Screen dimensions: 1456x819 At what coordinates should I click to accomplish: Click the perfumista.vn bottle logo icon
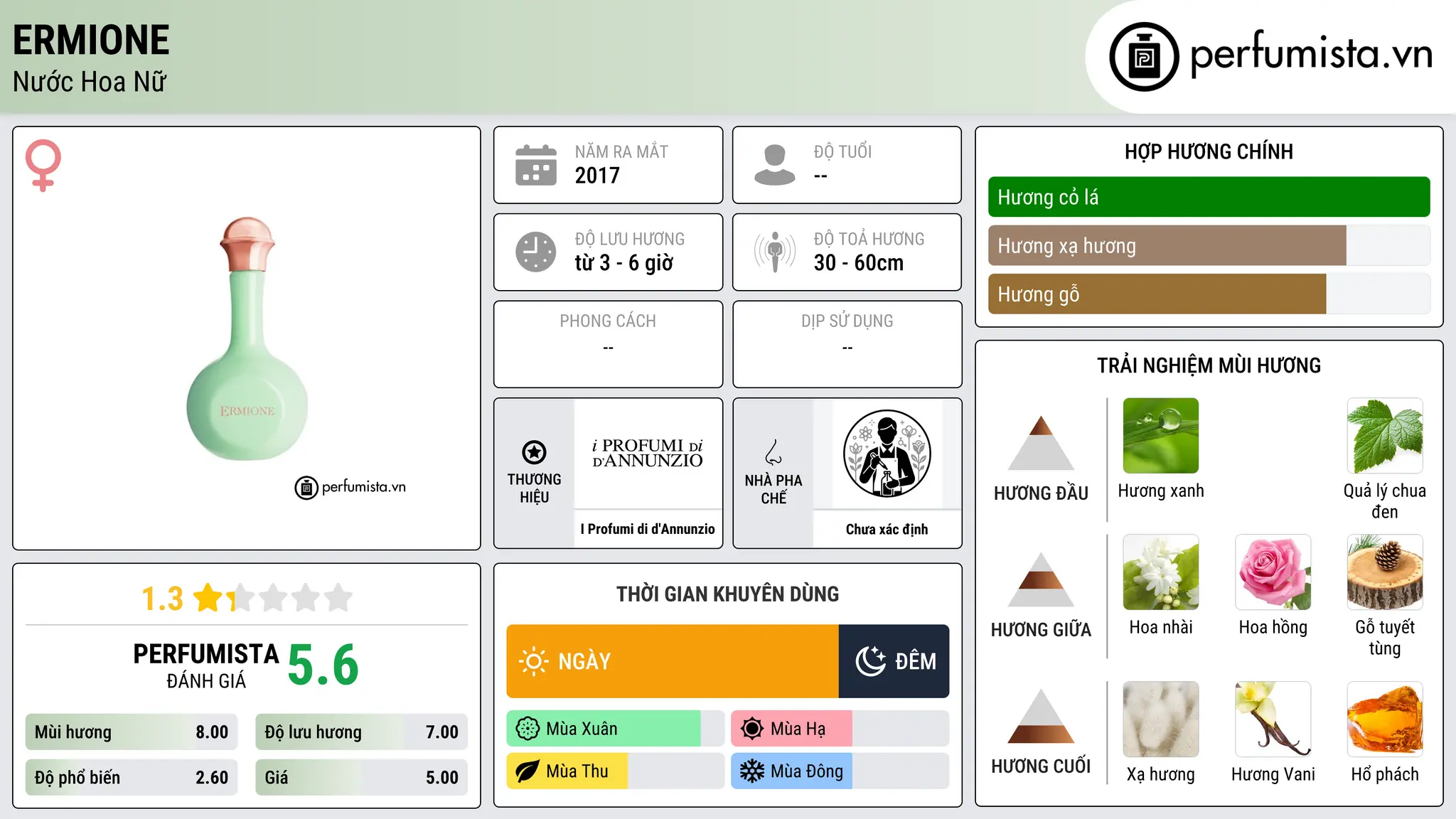pos(1144,57)
